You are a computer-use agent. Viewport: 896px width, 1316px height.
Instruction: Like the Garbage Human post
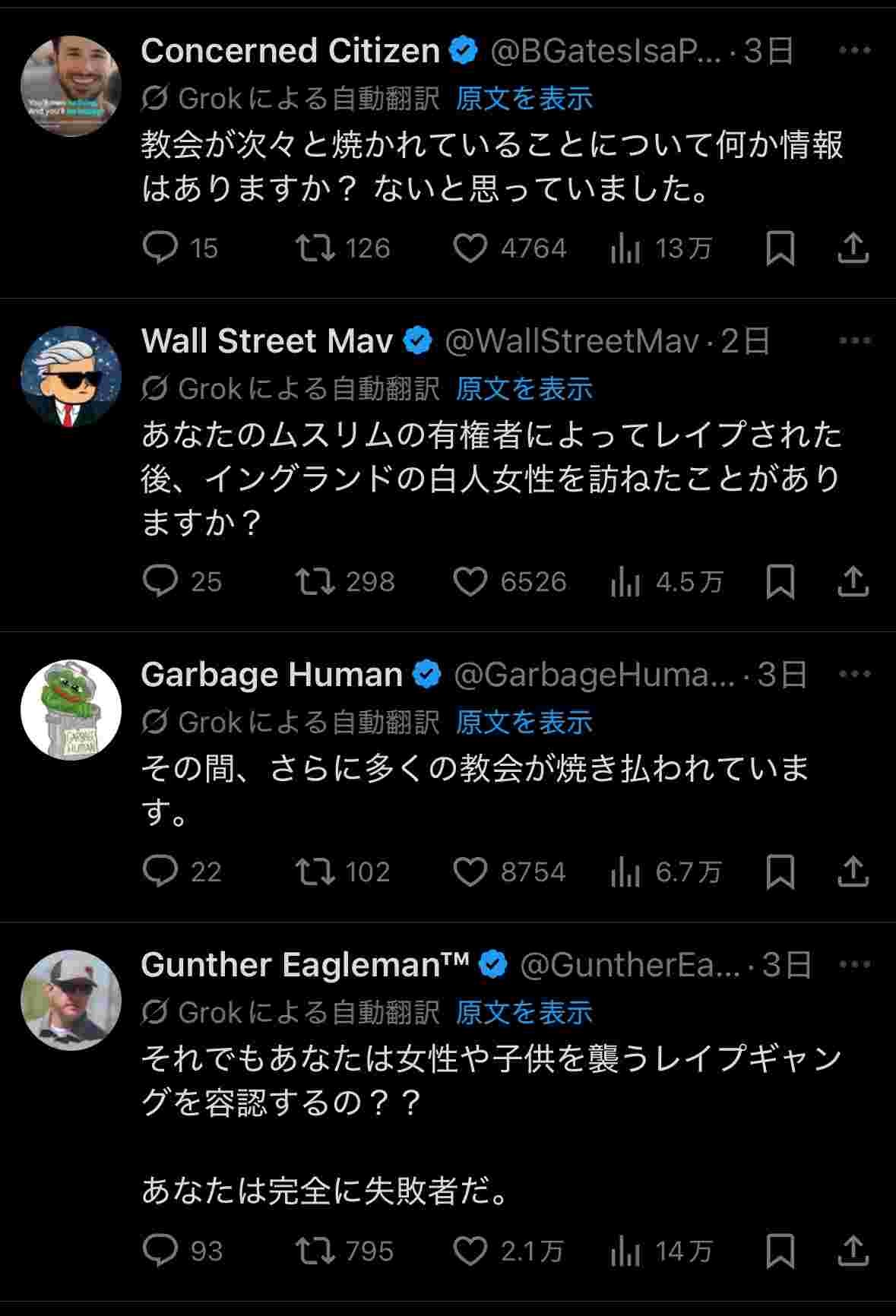pos(470,872)
